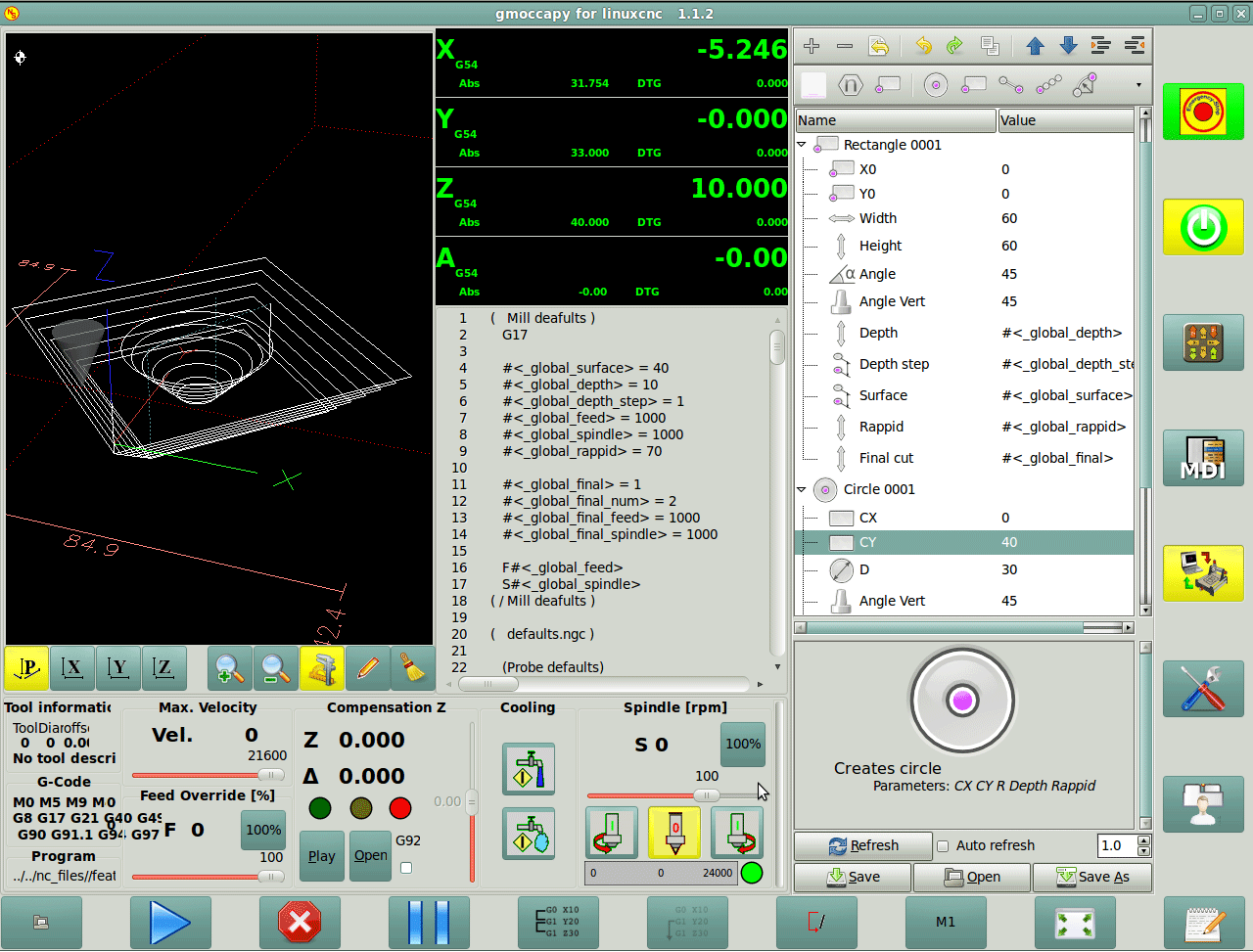Screen dimensions: 1253x952
Task: Reset spindle override to 100%
Action: coord(742,744)
